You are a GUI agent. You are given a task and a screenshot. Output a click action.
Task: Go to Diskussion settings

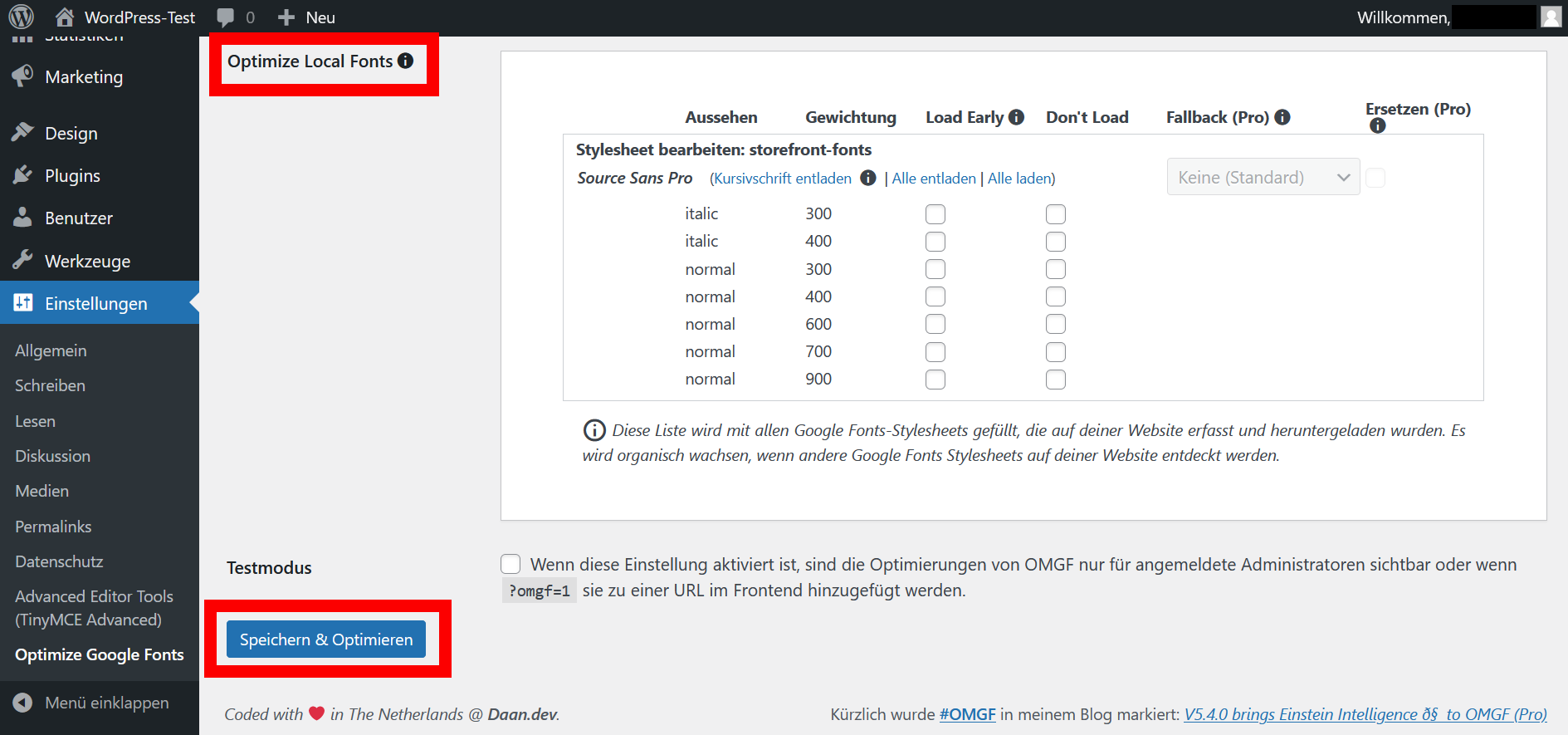click(52, 456)
